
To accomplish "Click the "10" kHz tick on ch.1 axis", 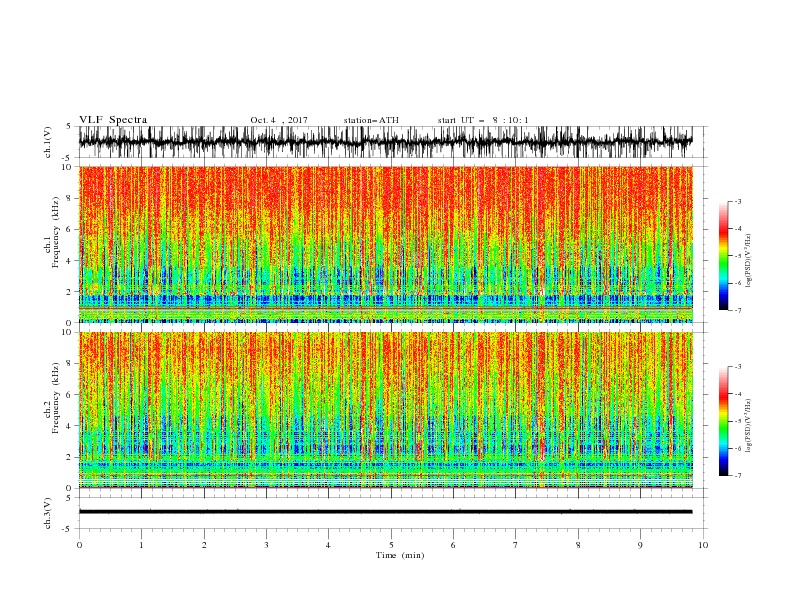I will tap(68, 167).
